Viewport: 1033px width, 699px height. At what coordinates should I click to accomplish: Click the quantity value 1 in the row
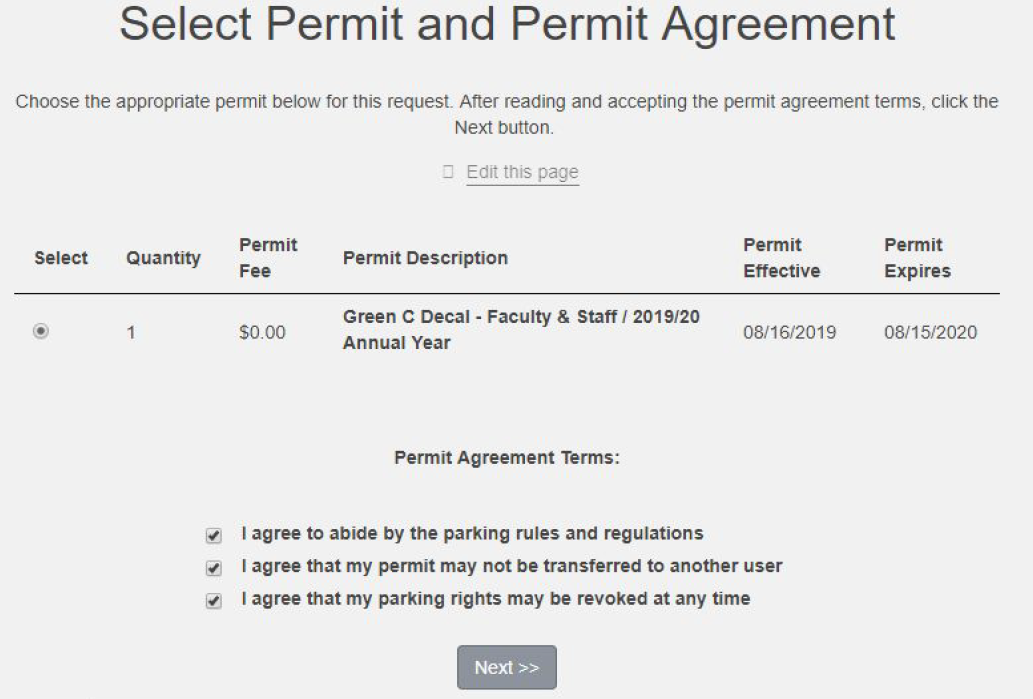click(x=131, y=332)
